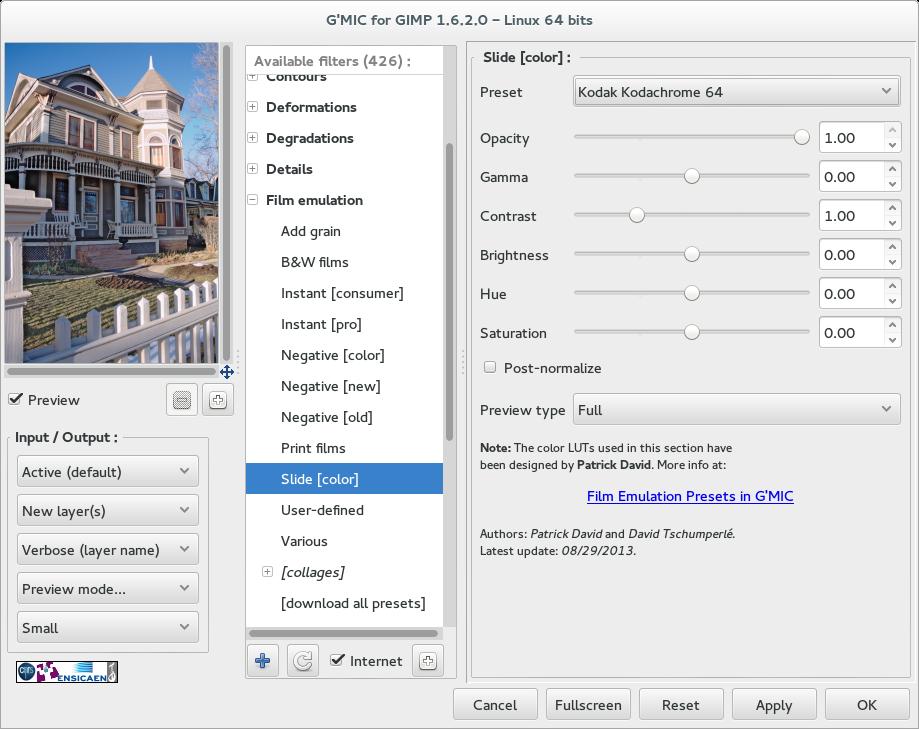Click the CNRS ENSICAEN logo
Screen dimensions: 919x729
coord(67,672)
